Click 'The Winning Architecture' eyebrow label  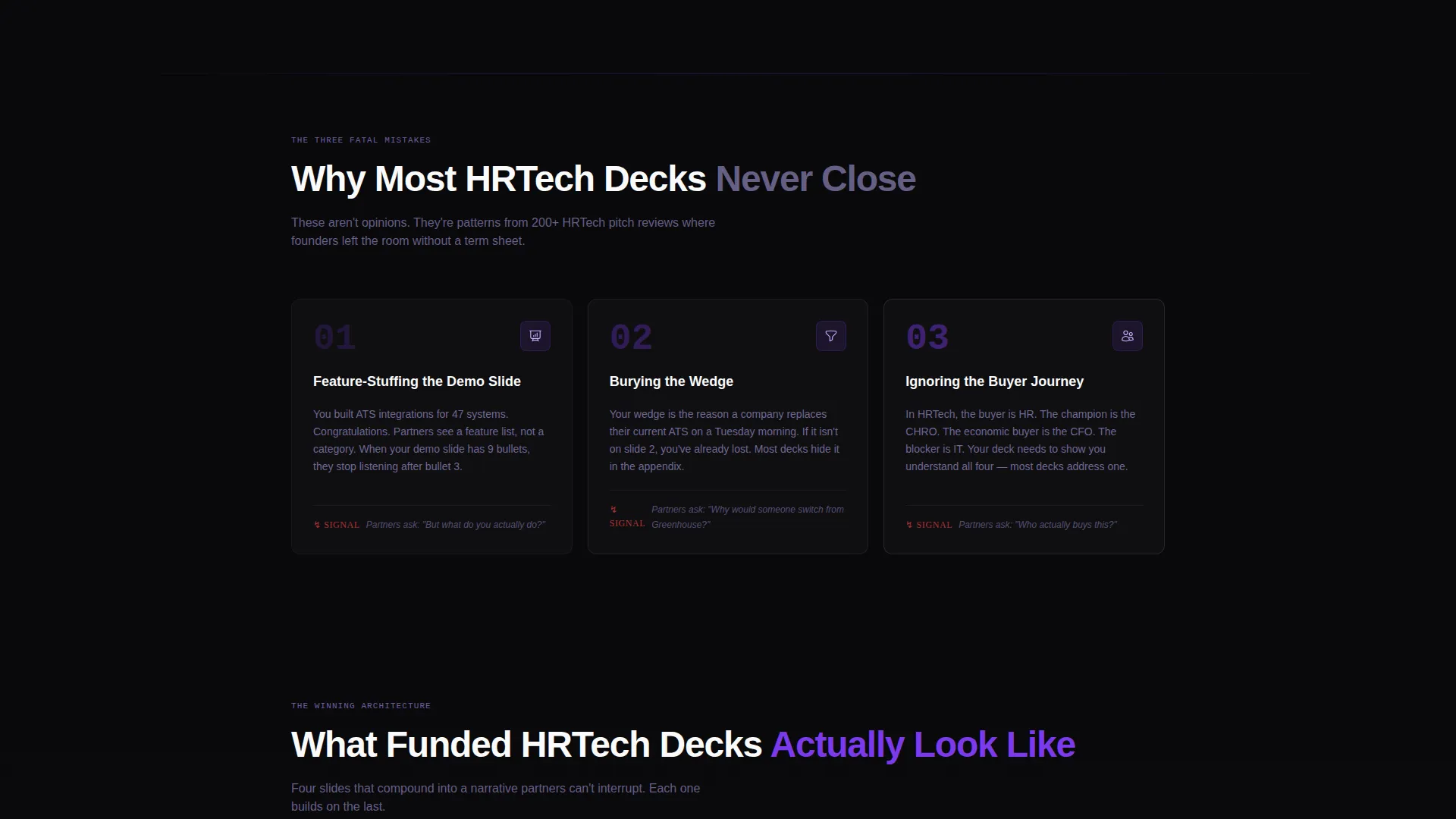(x=361, y=706)
